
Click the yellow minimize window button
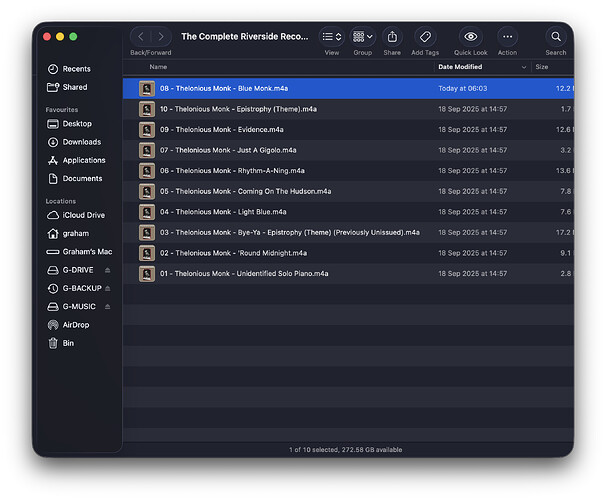[60, 37]
